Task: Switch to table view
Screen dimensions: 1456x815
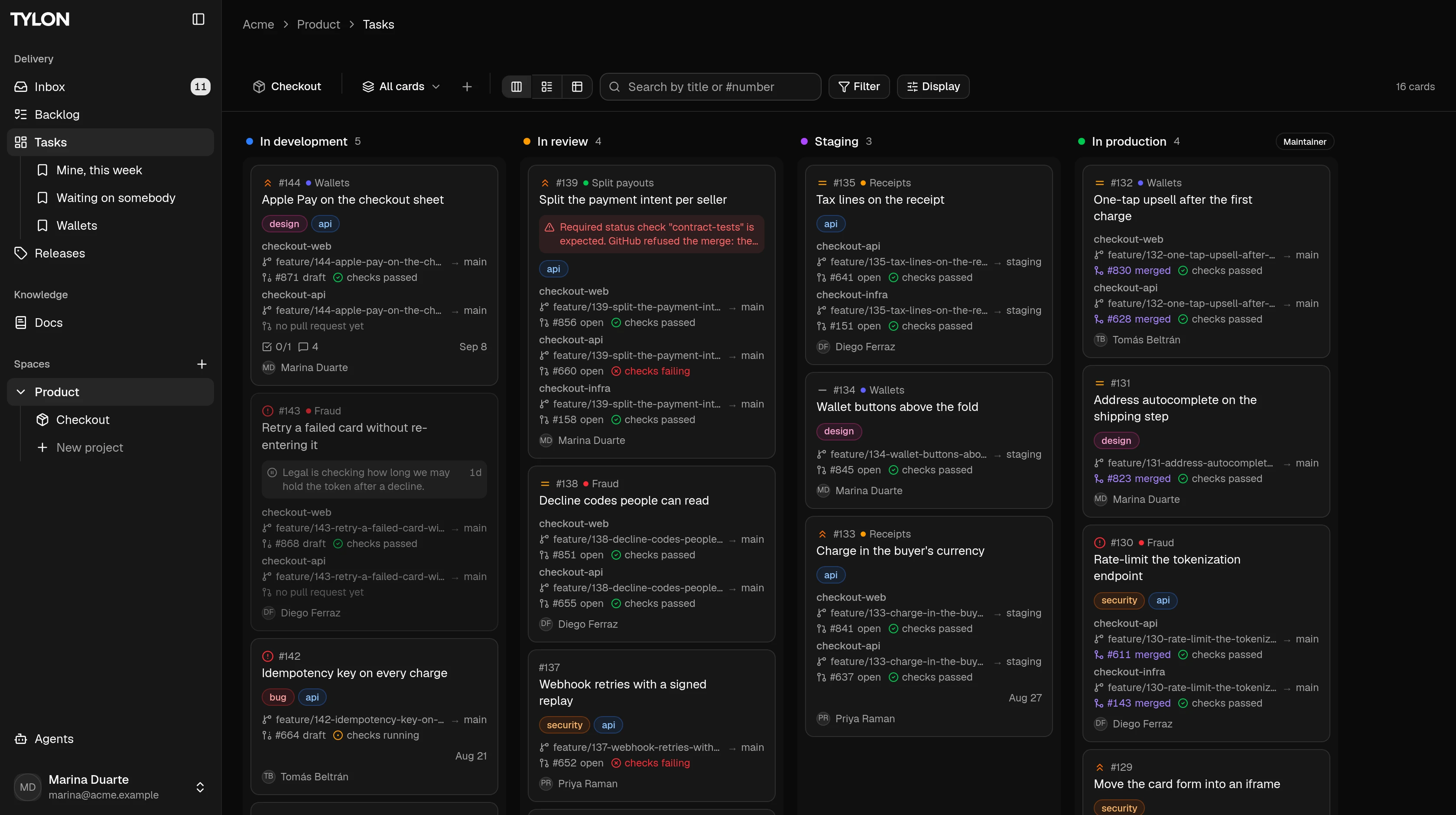Action: [577, 87]
